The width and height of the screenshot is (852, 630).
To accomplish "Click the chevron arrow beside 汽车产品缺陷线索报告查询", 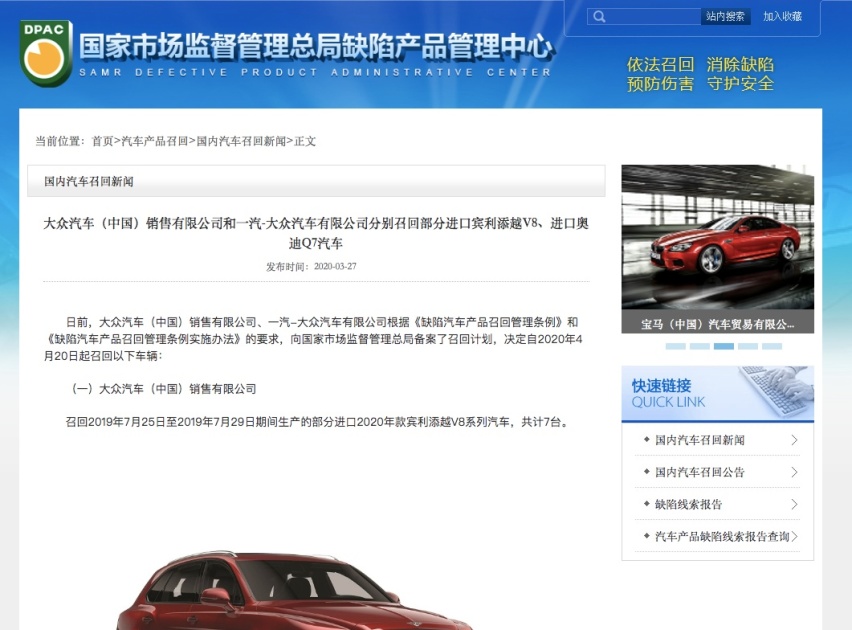I will (794, 537).
